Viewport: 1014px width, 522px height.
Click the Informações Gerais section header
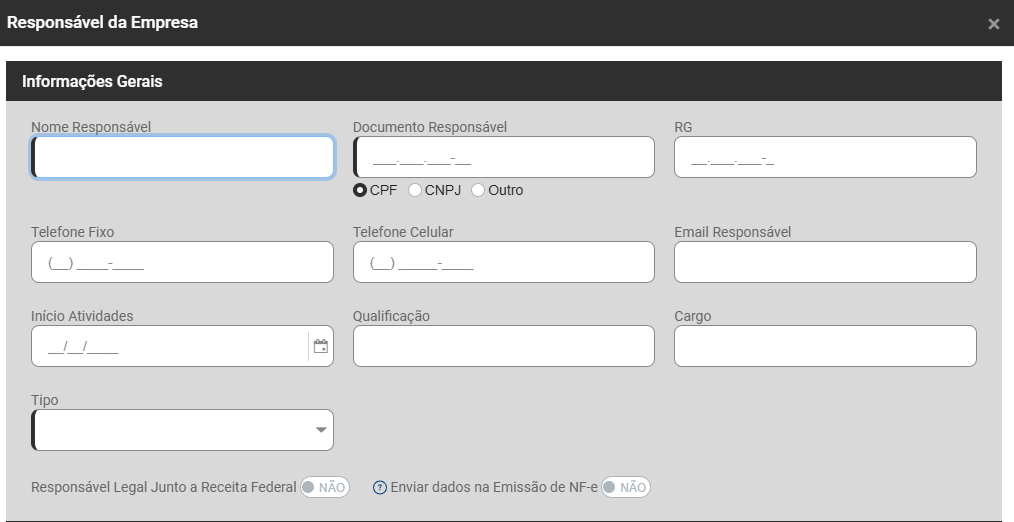pyautogui.click(x=93, y=82)
